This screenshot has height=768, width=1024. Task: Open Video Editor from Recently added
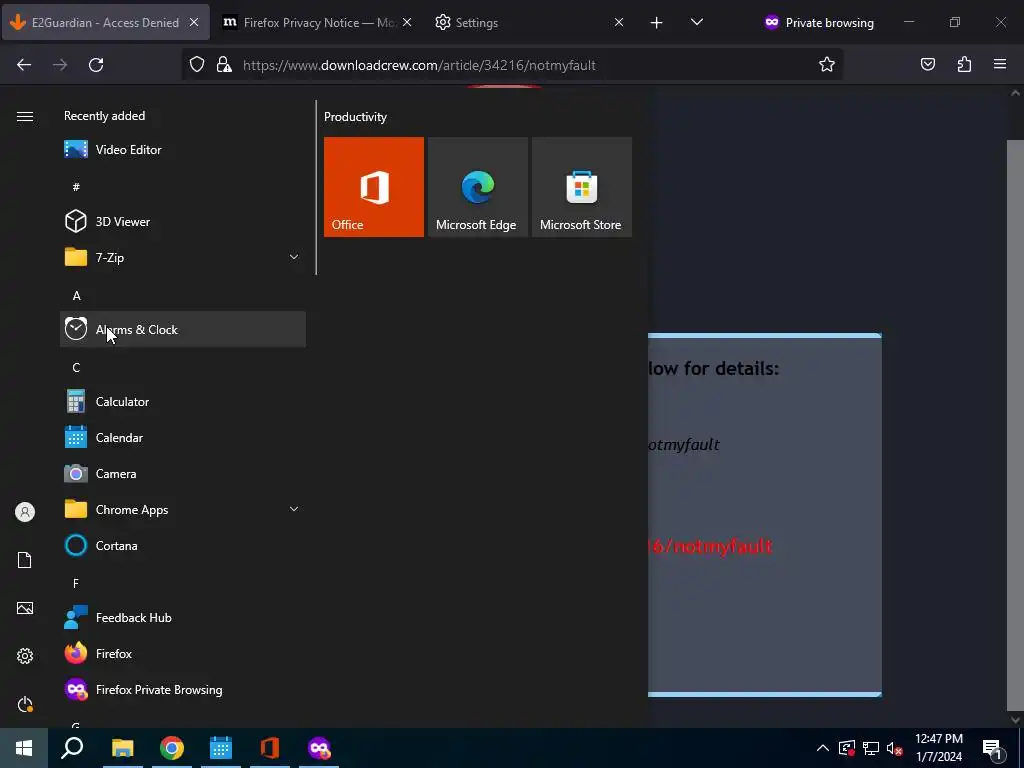point(183,150)
